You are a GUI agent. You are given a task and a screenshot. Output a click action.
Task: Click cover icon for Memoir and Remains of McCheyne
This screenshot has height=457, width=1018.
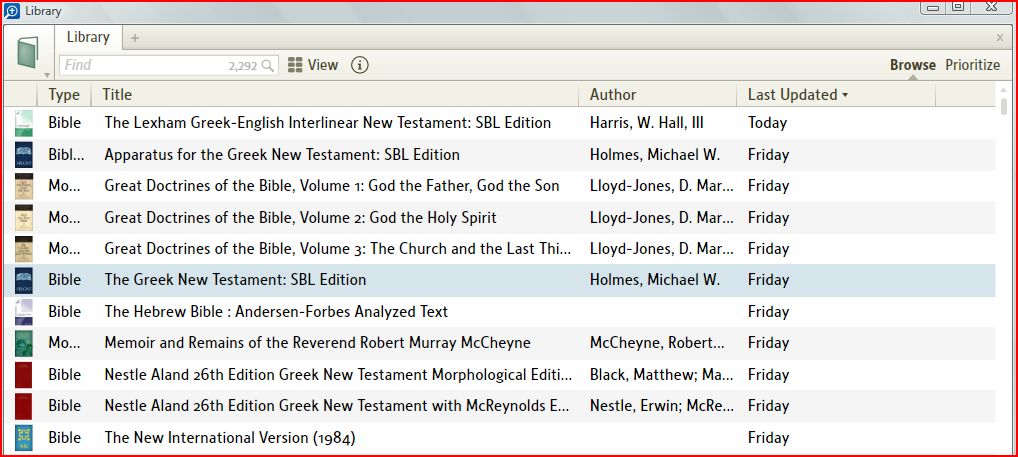pos(24,343)
